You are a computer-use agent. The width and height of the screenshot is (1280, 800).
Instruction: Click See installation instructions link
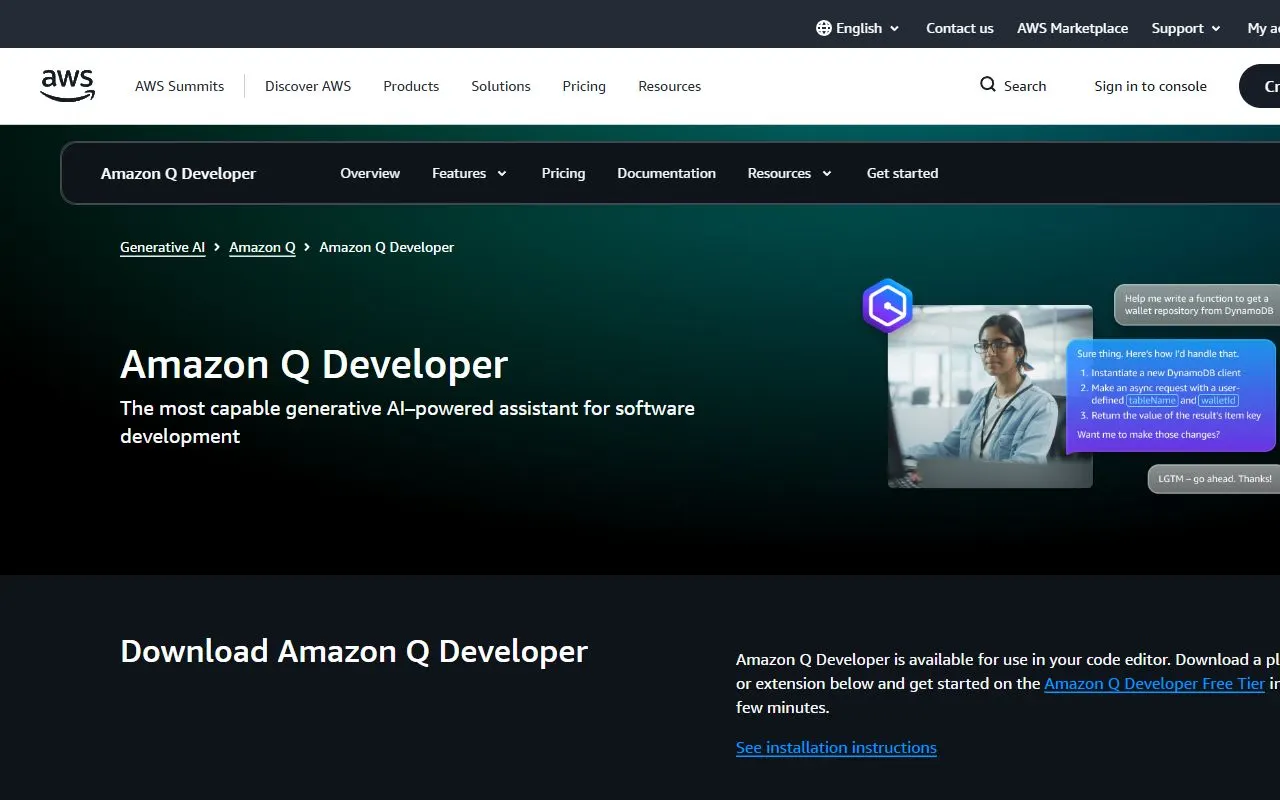click(x=836, y=747)
